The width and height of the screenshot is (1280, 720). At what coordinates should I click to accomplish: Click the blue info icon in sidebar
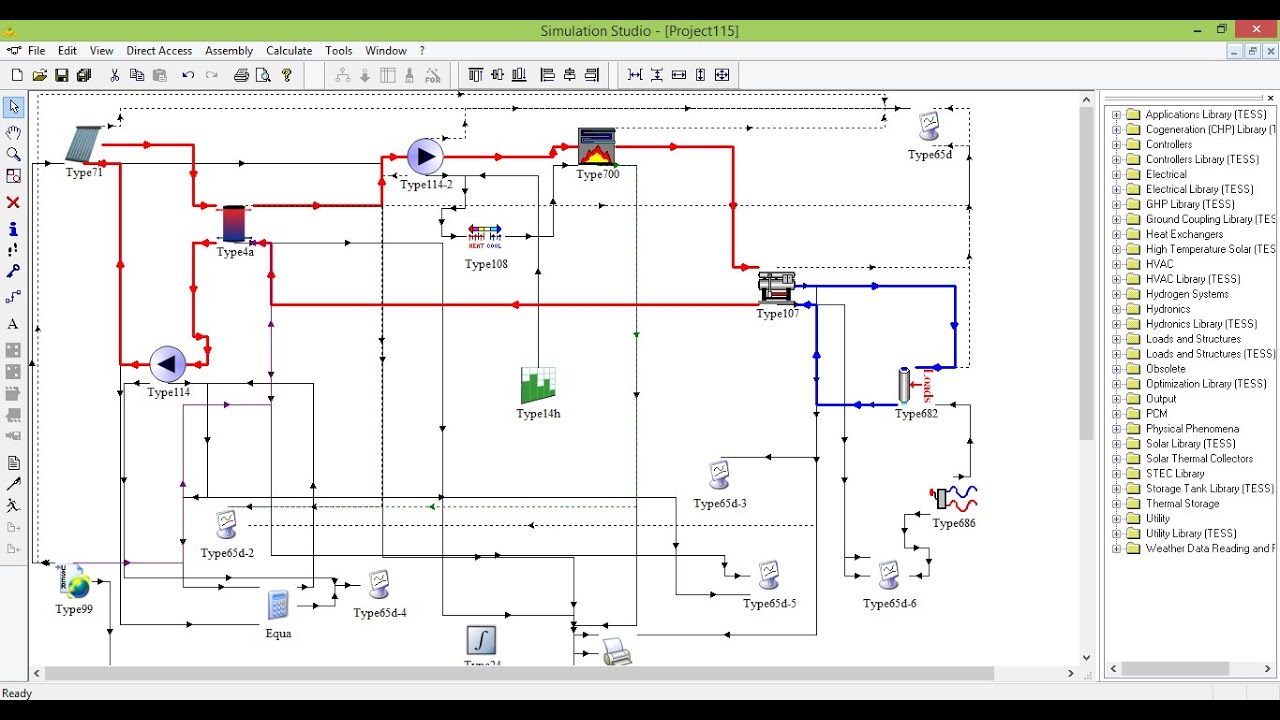pos(14,229)
